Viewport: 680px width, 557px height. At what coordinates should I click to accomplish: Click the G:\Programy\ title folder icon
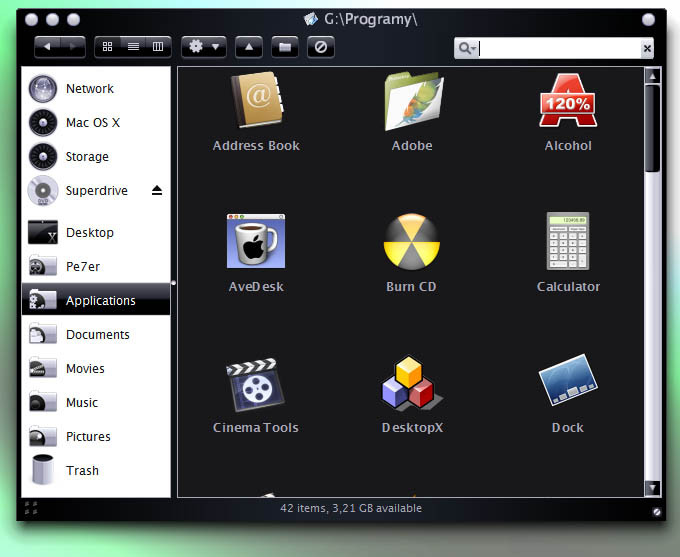[311, 19]
